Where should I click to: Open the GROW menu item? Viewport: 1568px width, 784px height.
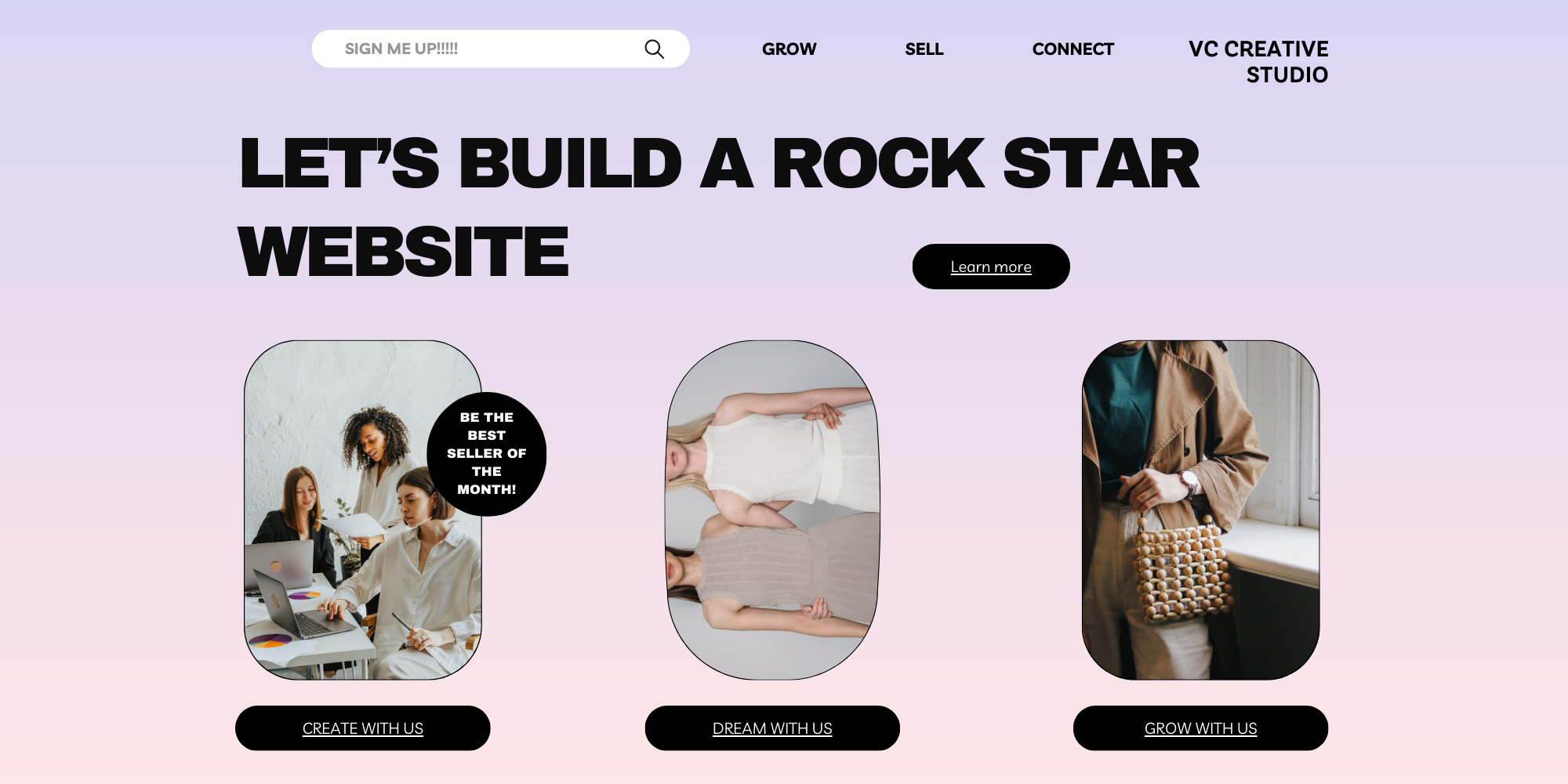[x=789, y=49]
